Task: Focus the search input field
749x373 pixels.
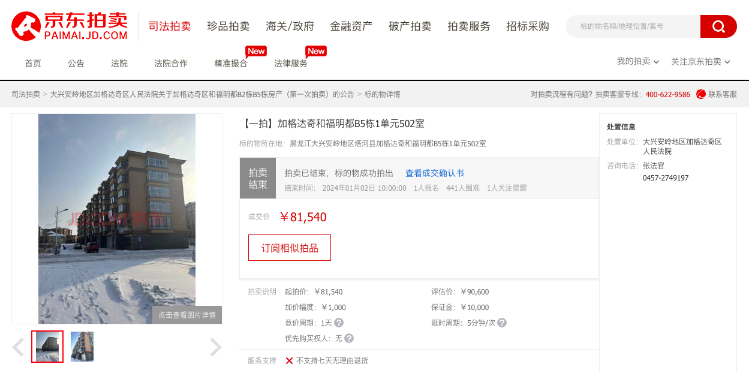Action: tap(633, 26)
